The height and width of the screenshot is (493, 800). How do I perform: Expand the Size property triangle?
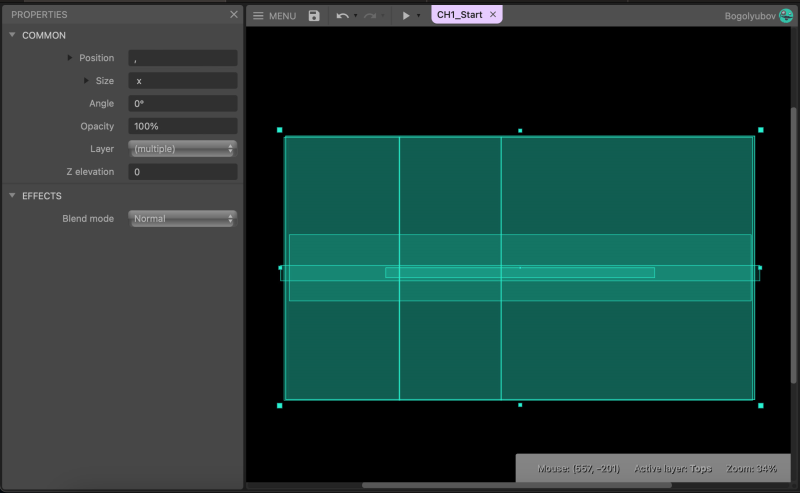86,81
